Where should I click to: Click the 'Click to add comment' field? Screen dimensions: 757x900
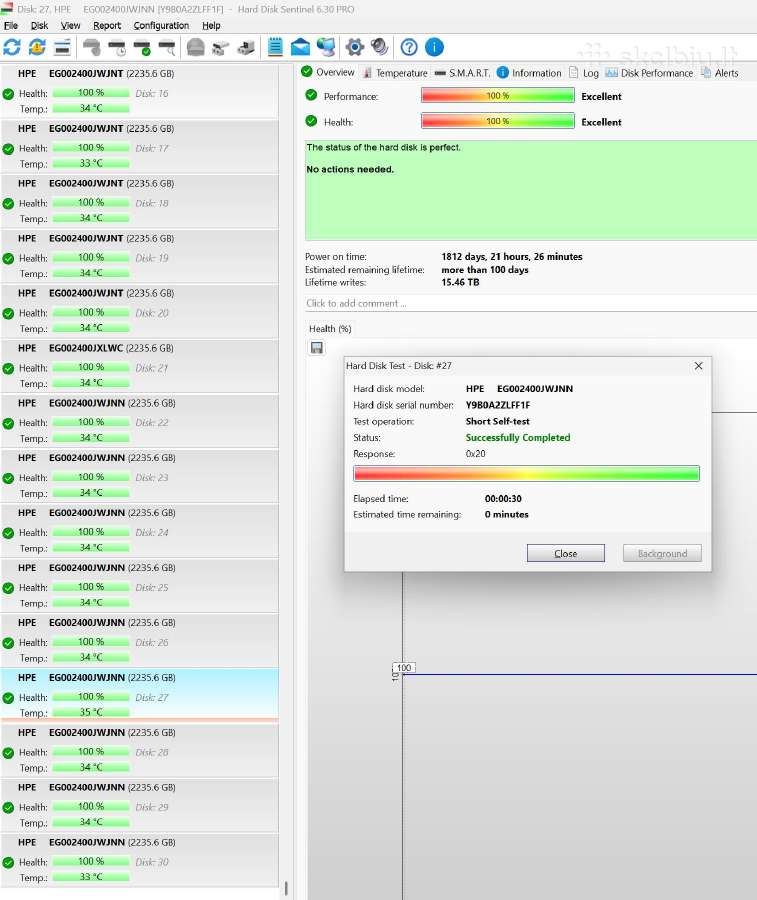(x=531, y=303)
